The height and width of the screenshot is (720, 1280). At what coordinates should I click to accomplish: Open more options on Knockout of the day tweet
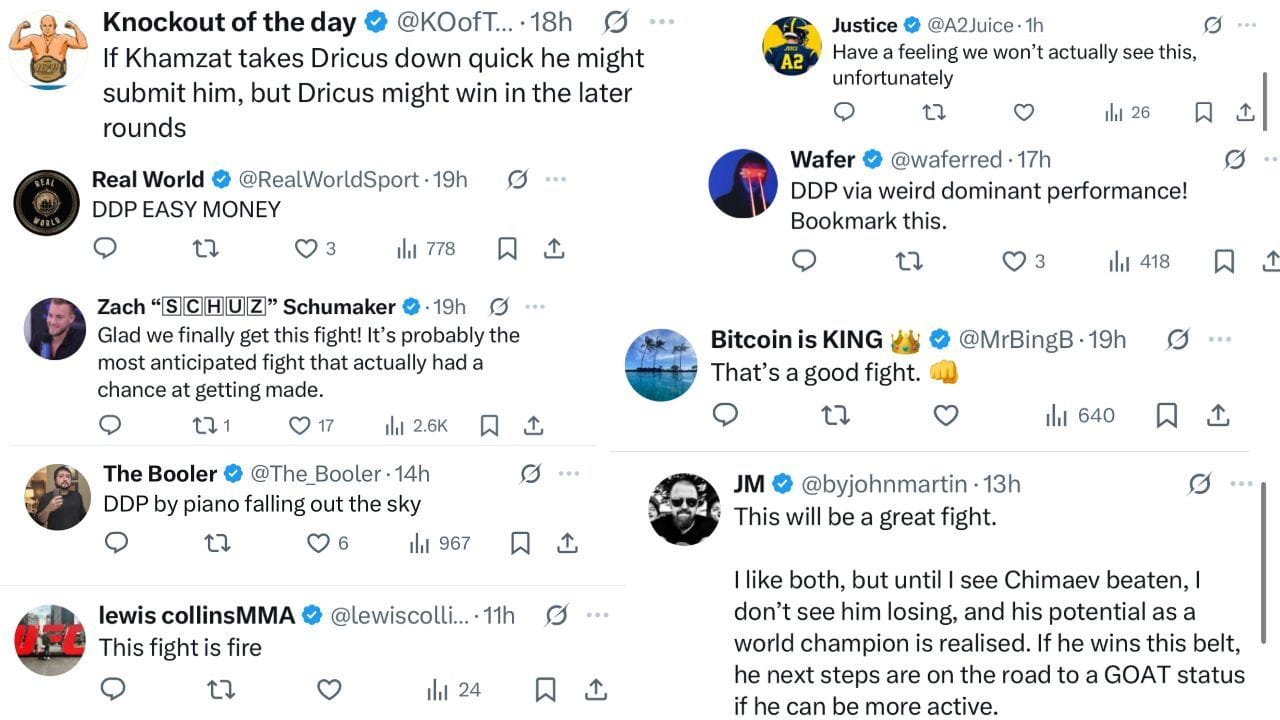point(661,21)
